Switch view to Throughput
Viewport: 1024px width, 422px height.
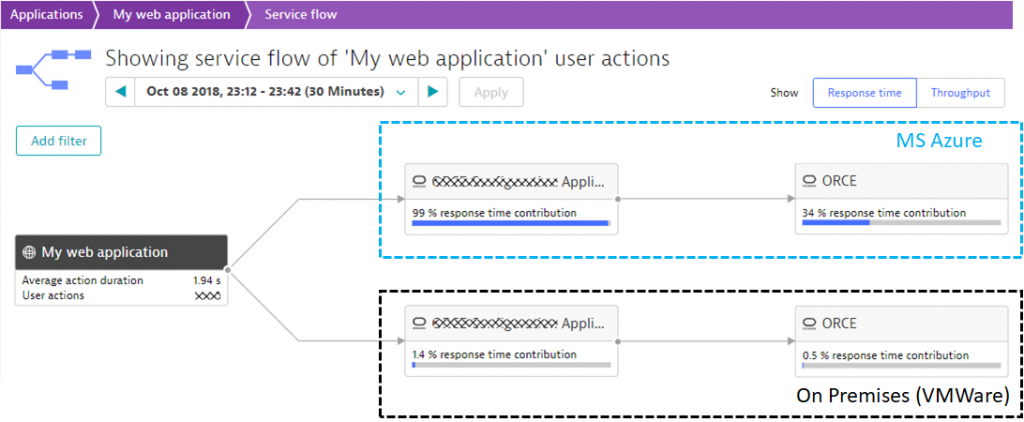click(x=960, y=93)
